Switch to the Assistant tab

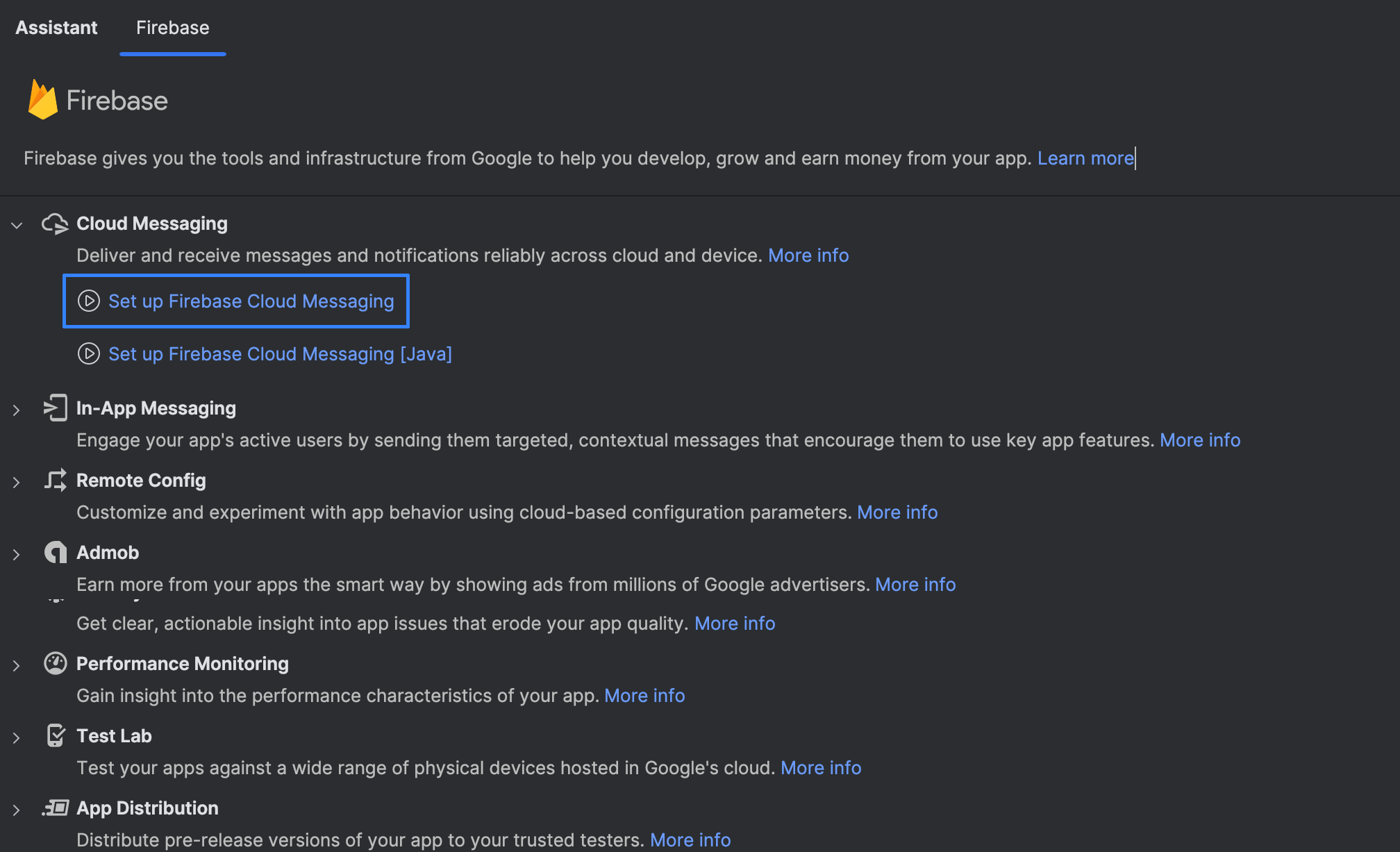pos(56,28)
